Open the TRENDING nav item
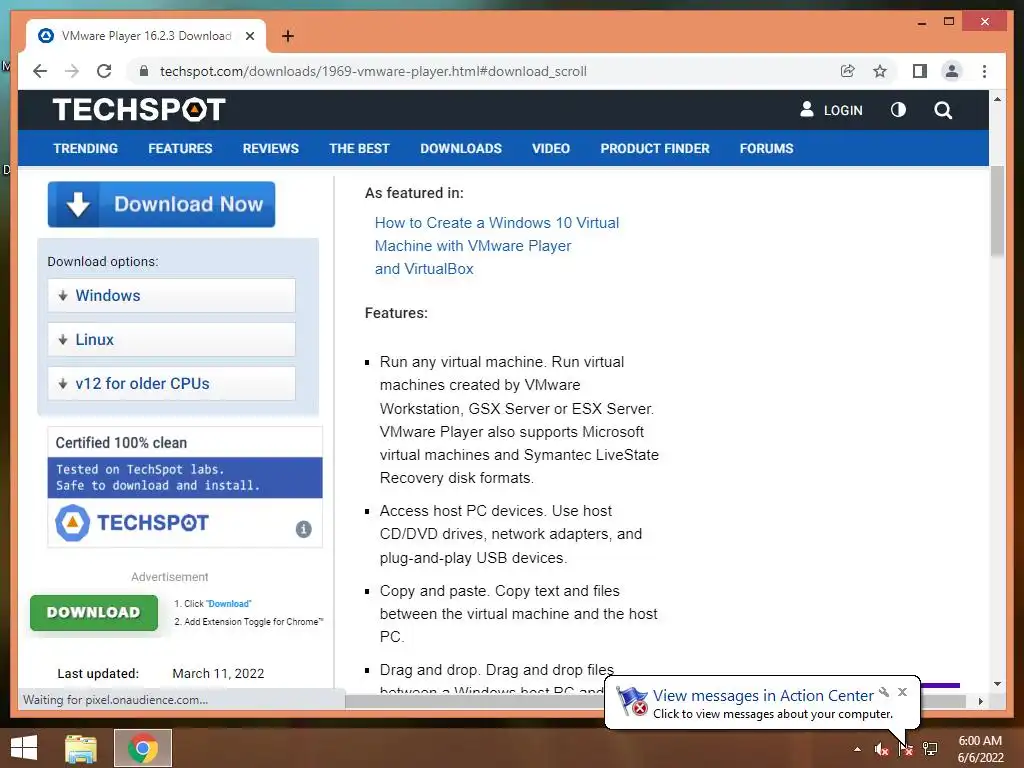This screenshot has width=1024, height=768. 86,148
